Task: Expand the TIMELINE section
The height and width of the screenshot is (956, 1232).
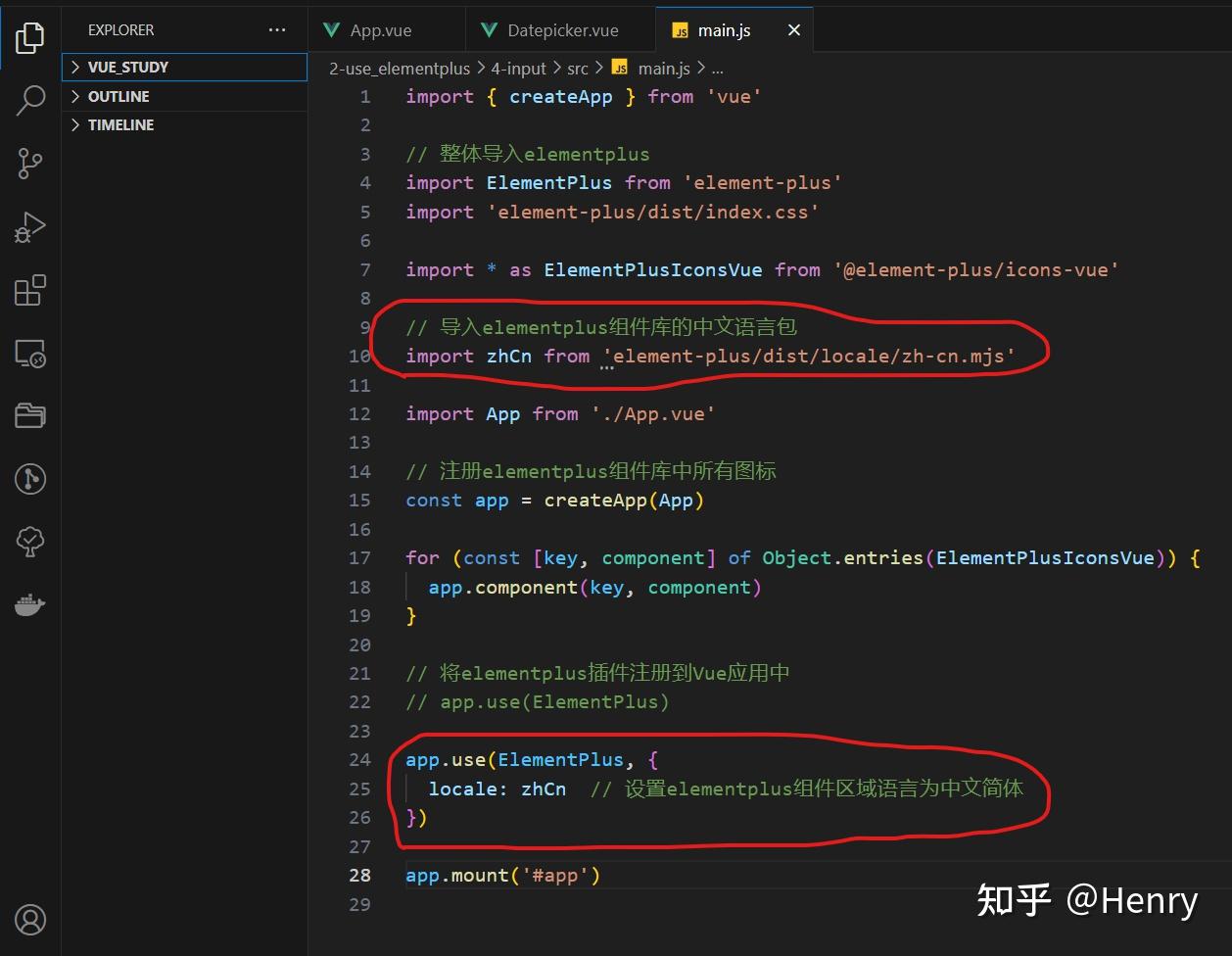Action: pyautogui.click(x=184, y=124)
